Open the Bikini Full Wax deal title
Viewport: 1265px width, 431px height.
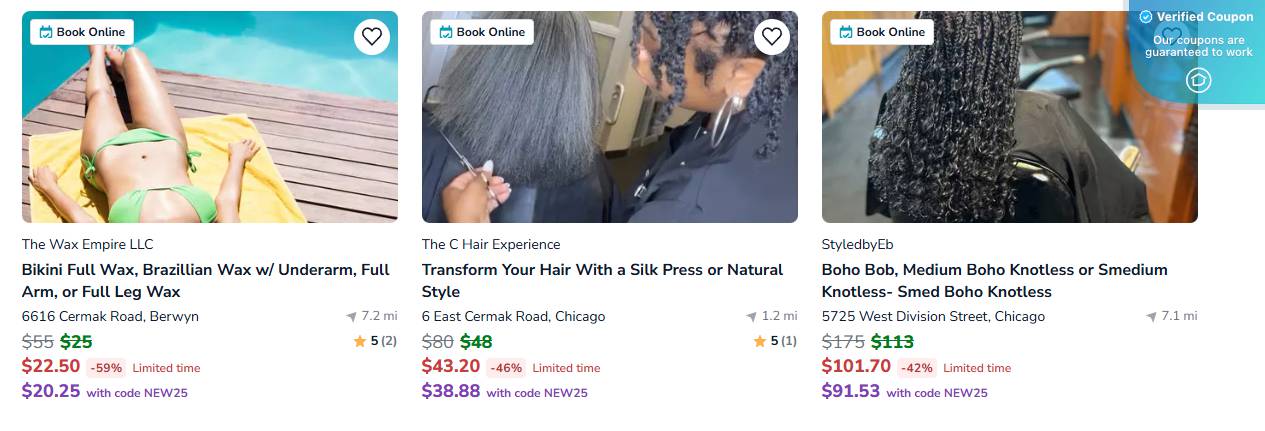click(206, 281)
